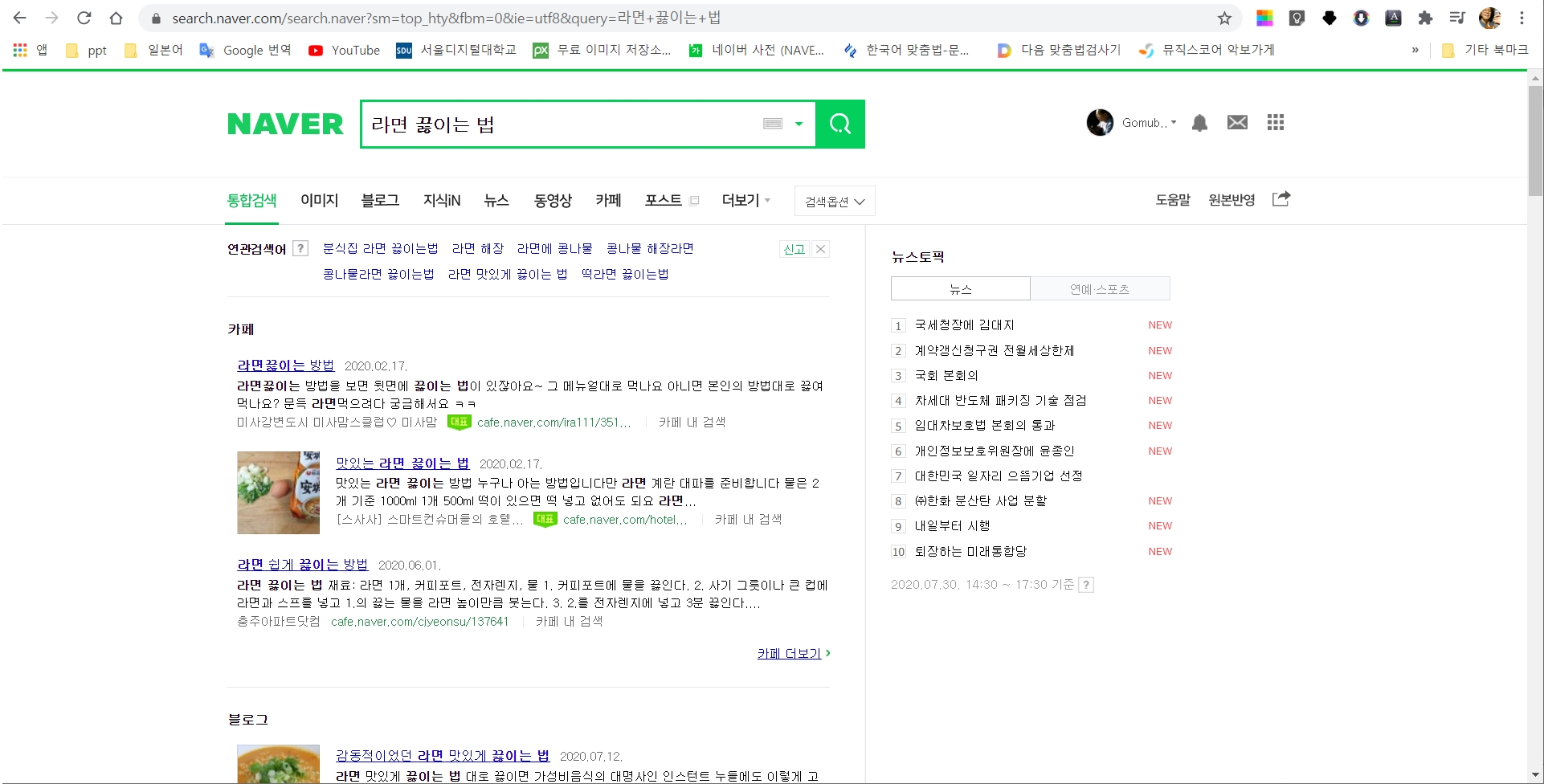The height and width of the screenshot is (784, 1544).
Task: Reload the page with the refresh icon
Action: click(84, 18)
